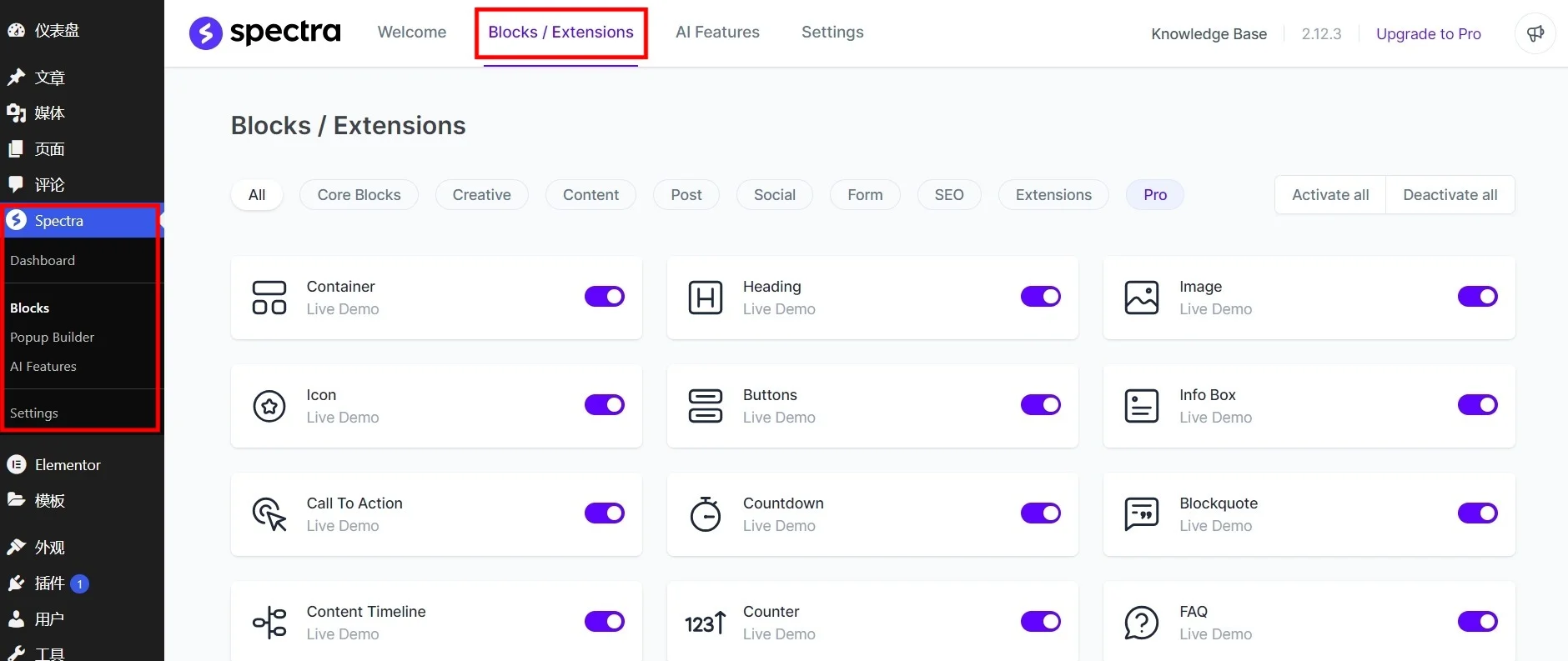Screen dimensions: 1568x661
Task: Click the Icon block star icon
Action: (269, 406)
